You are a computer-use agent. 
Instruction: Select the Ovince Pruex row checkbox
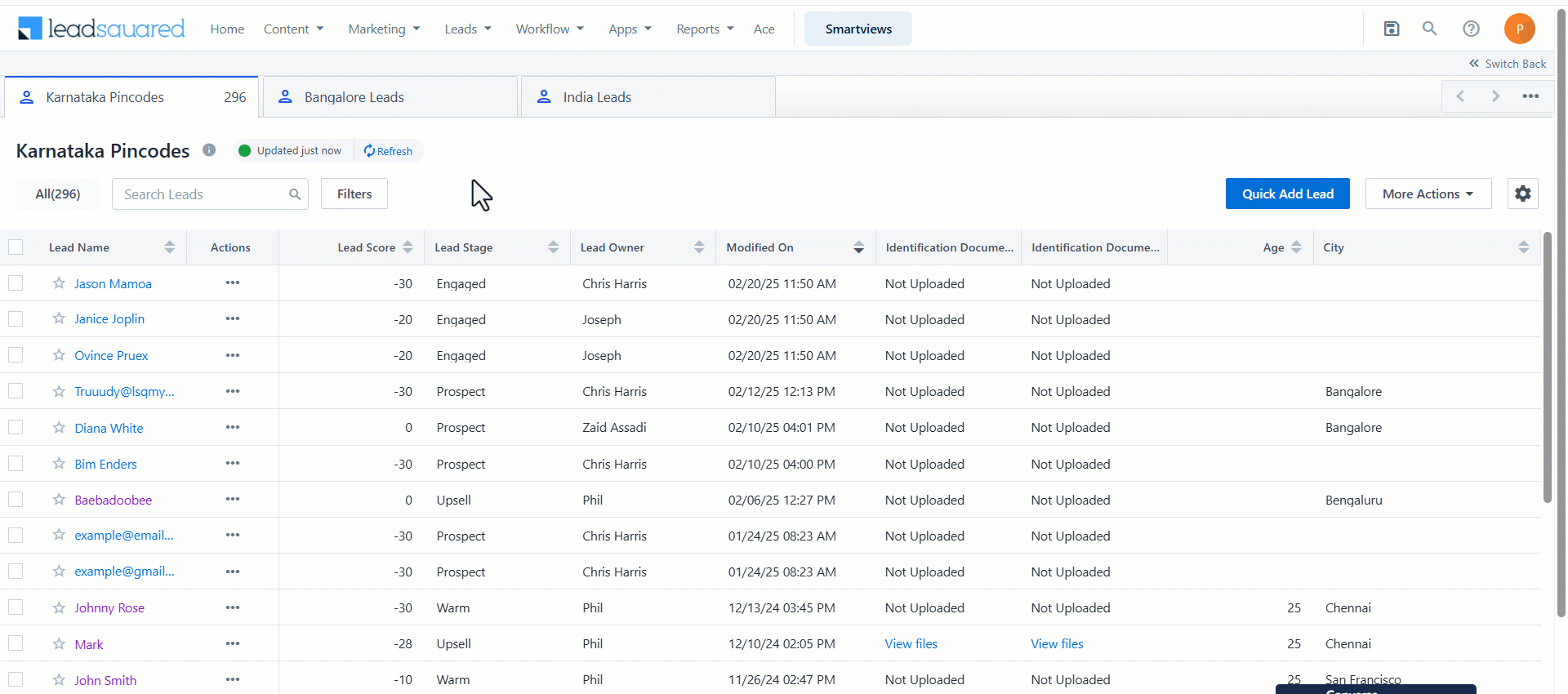point(16,355)
